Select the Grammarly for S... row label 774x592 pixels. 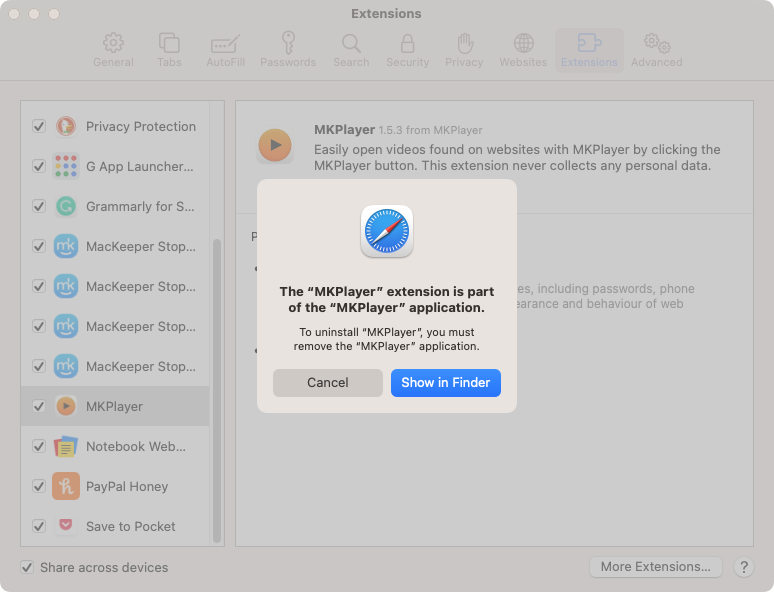click(x=140, y=206)
